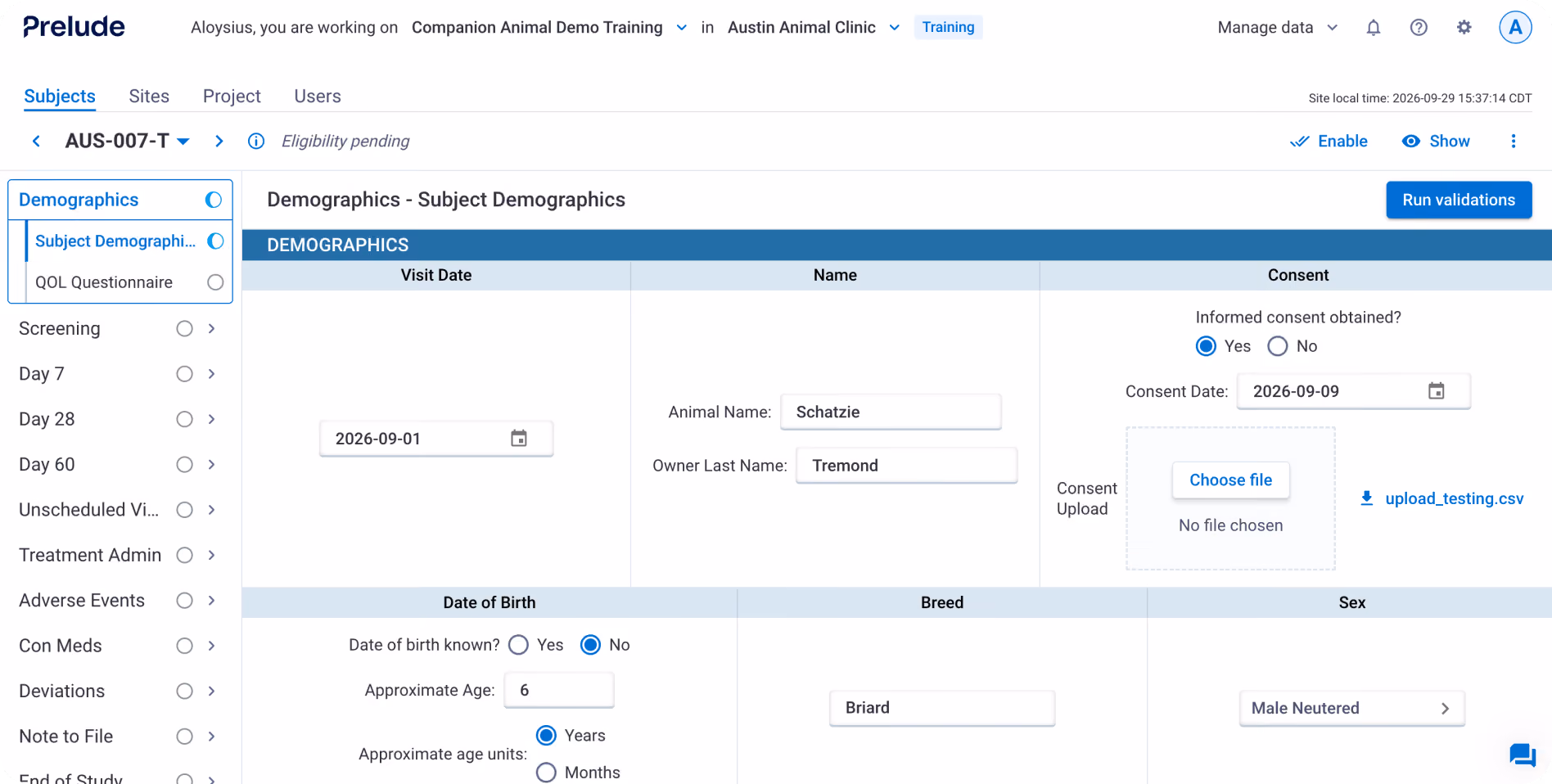
Task: Select Yes for informed consent obtained
Action: coord(1206,346)
